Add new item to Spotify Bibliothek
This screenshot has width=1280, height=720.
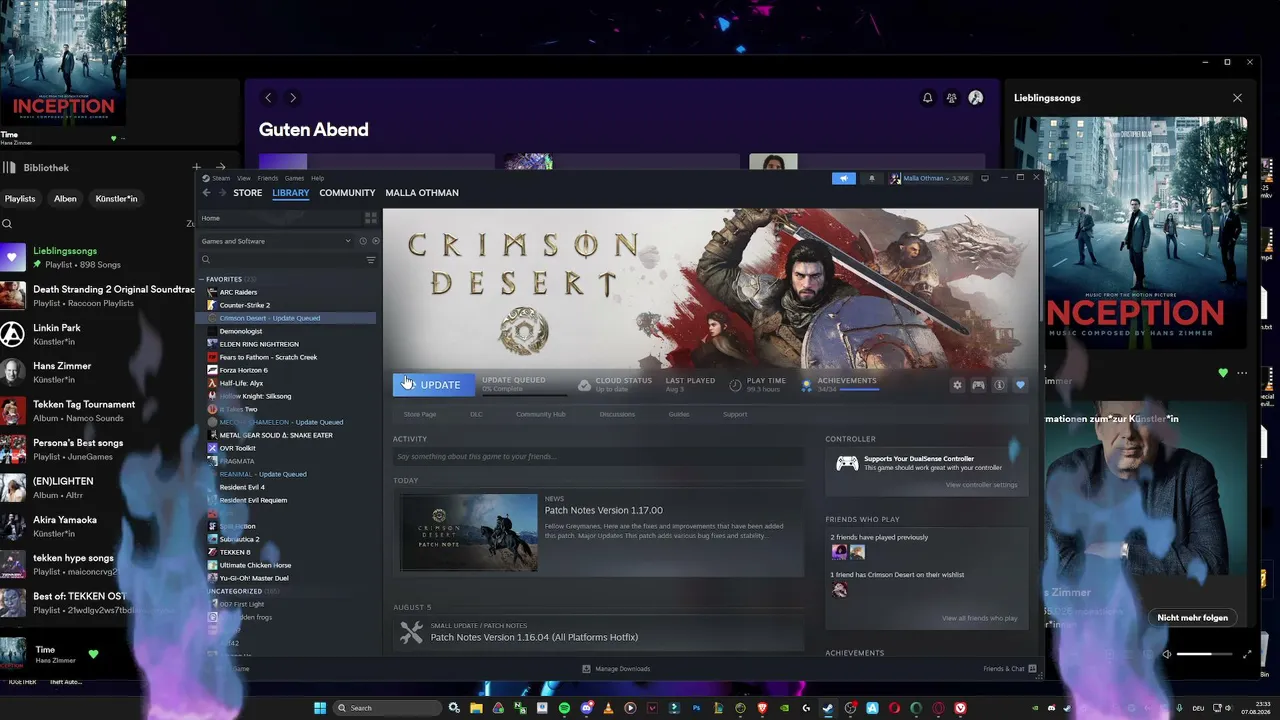pos(196,168)
